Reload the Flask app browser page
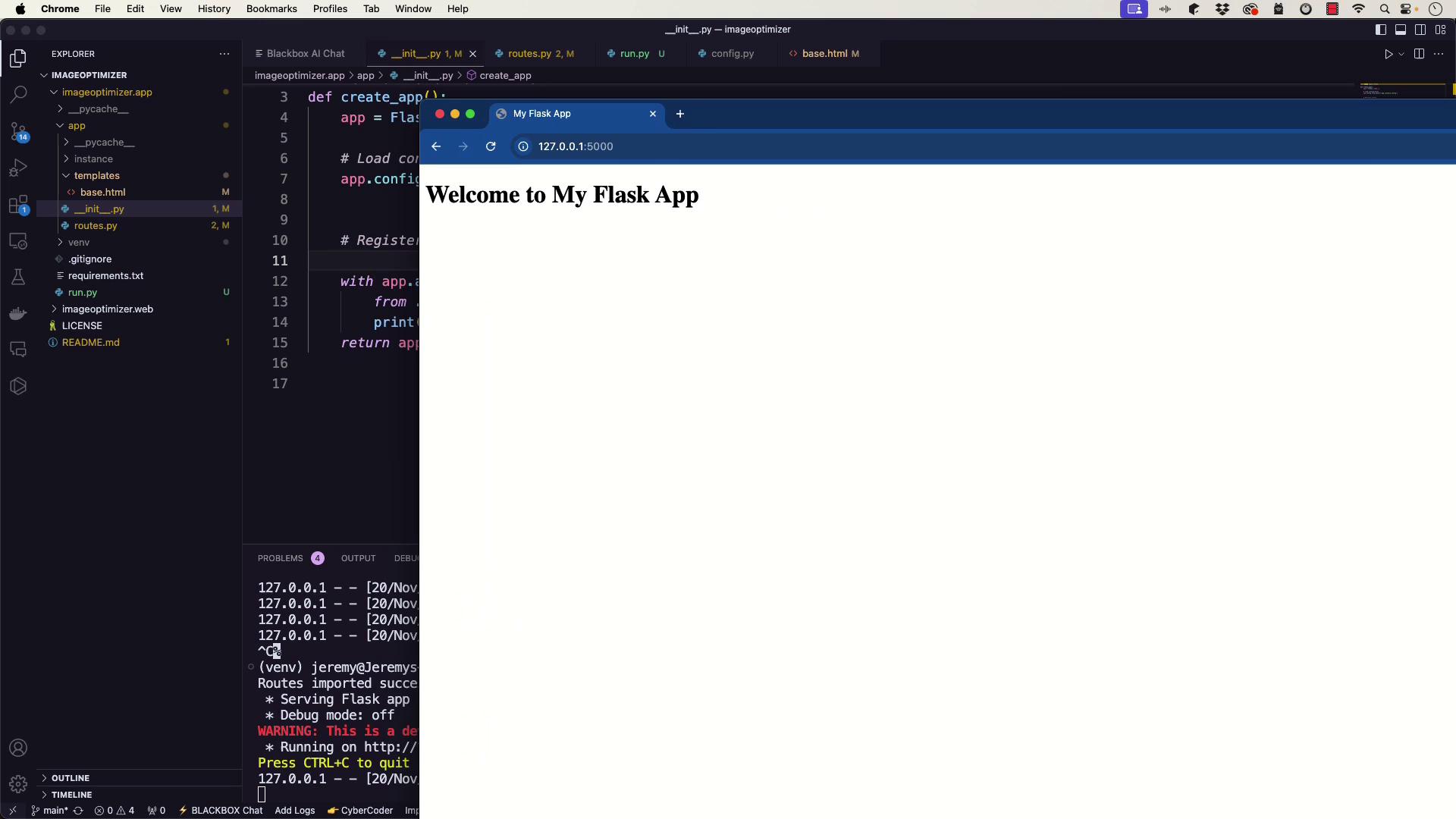The width and height of the screenshot is (1456, 819). (491, 146)
